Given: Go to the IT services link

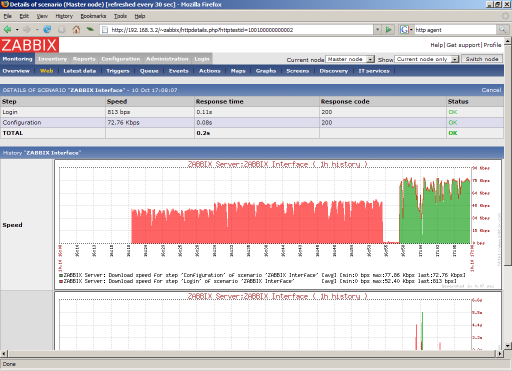Looking at the screenshot, I should (x=374, y=71).
